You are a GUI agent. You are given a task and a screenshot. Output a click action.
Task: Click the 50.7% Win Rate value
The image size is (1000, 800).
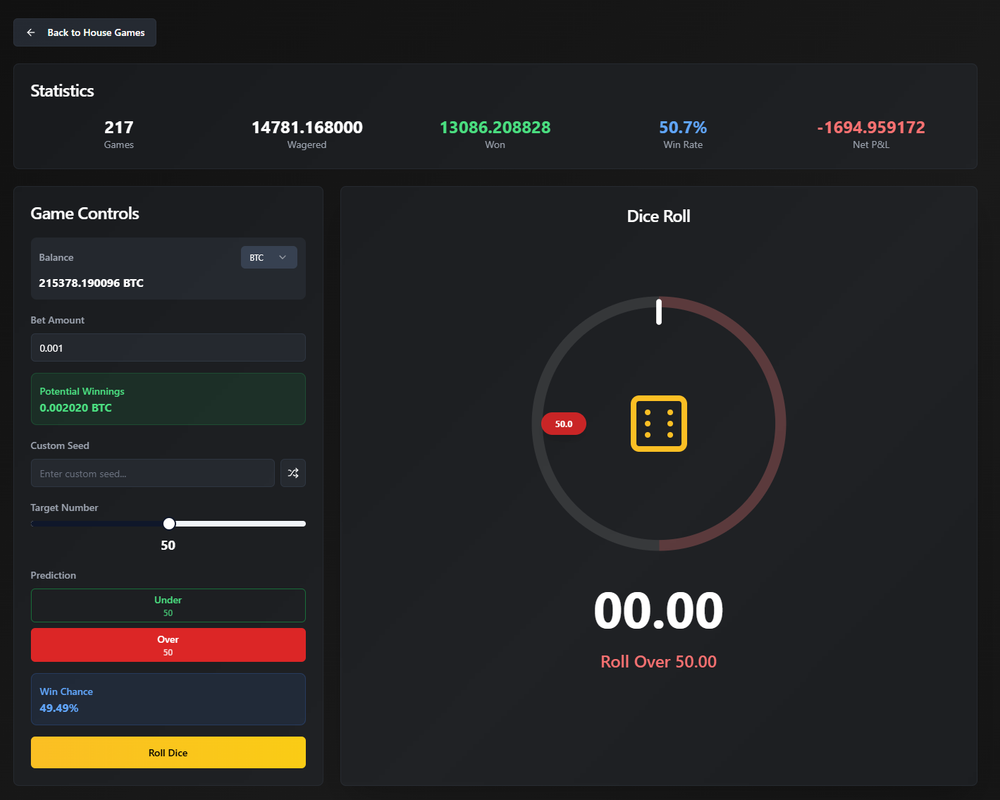[x=683, y=128]
